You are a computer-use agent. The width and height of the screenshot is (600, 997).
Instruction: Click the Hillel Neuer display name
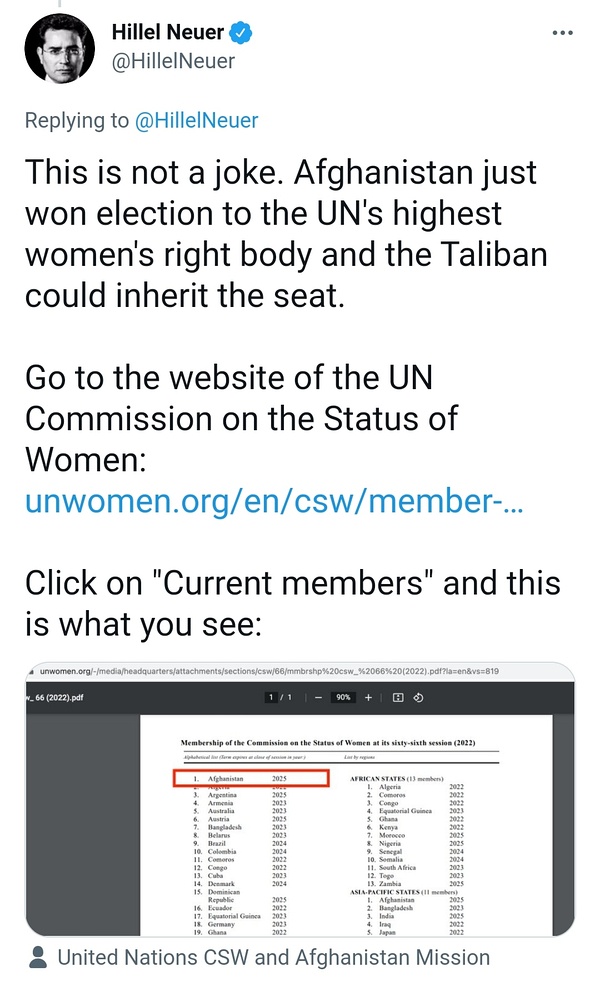tap(168, 33)
